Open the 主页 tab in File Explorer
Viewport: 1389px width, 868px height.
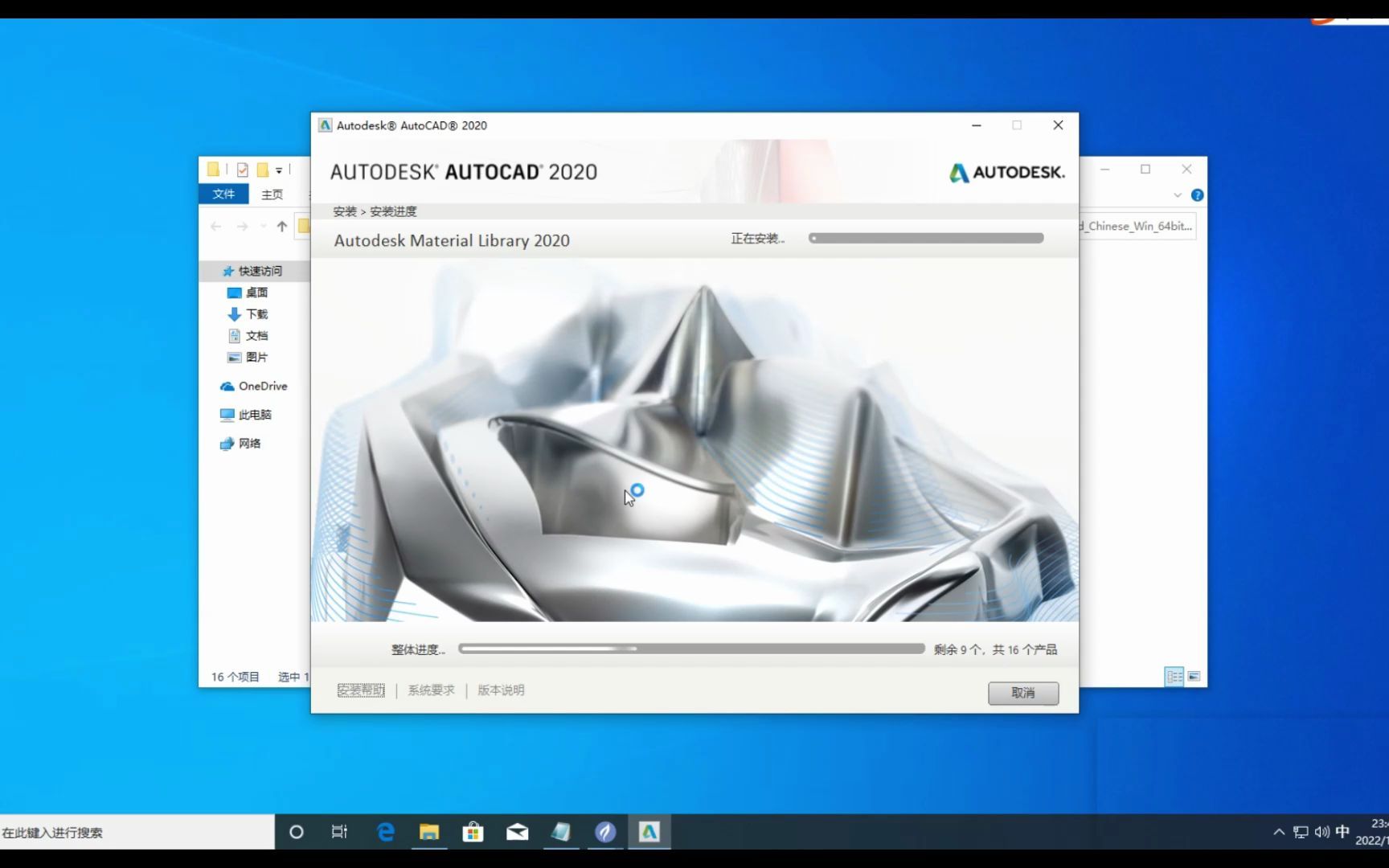pos(272,194)
